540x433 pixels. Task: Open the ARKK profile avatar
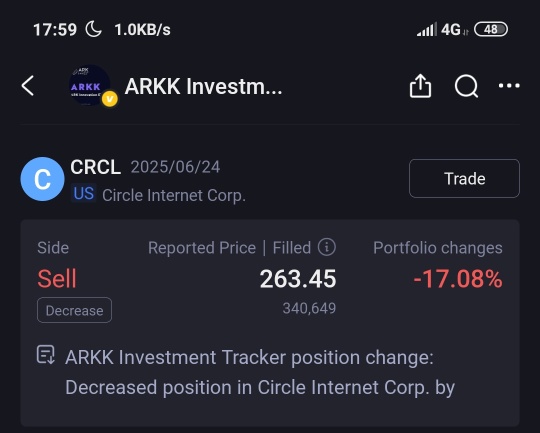coord(90,85)
